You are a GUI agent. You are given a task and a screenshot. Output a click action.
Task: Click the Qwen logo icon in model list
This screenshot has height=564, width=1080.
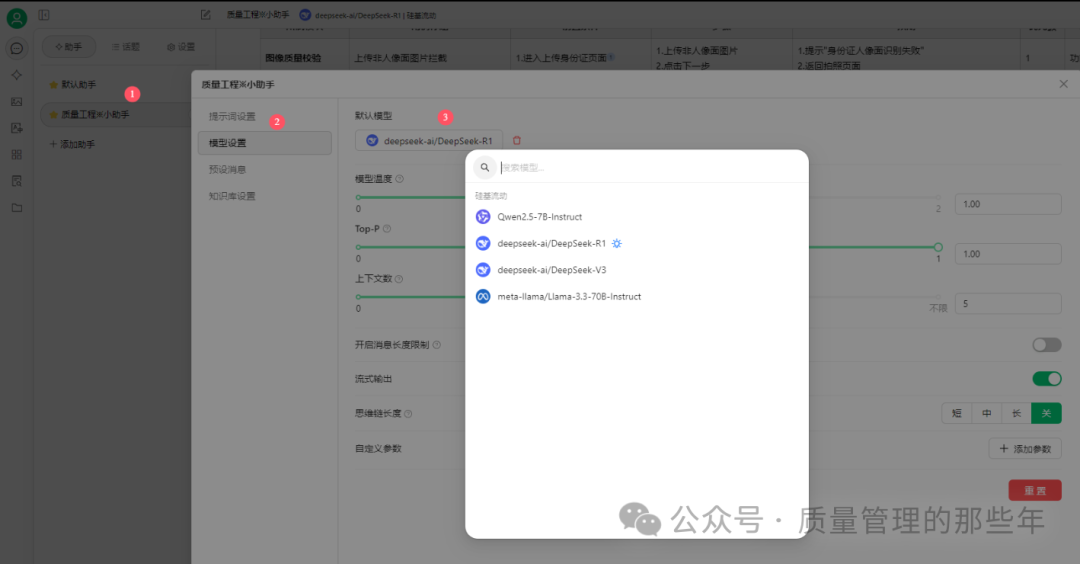(x=483, y=217)
